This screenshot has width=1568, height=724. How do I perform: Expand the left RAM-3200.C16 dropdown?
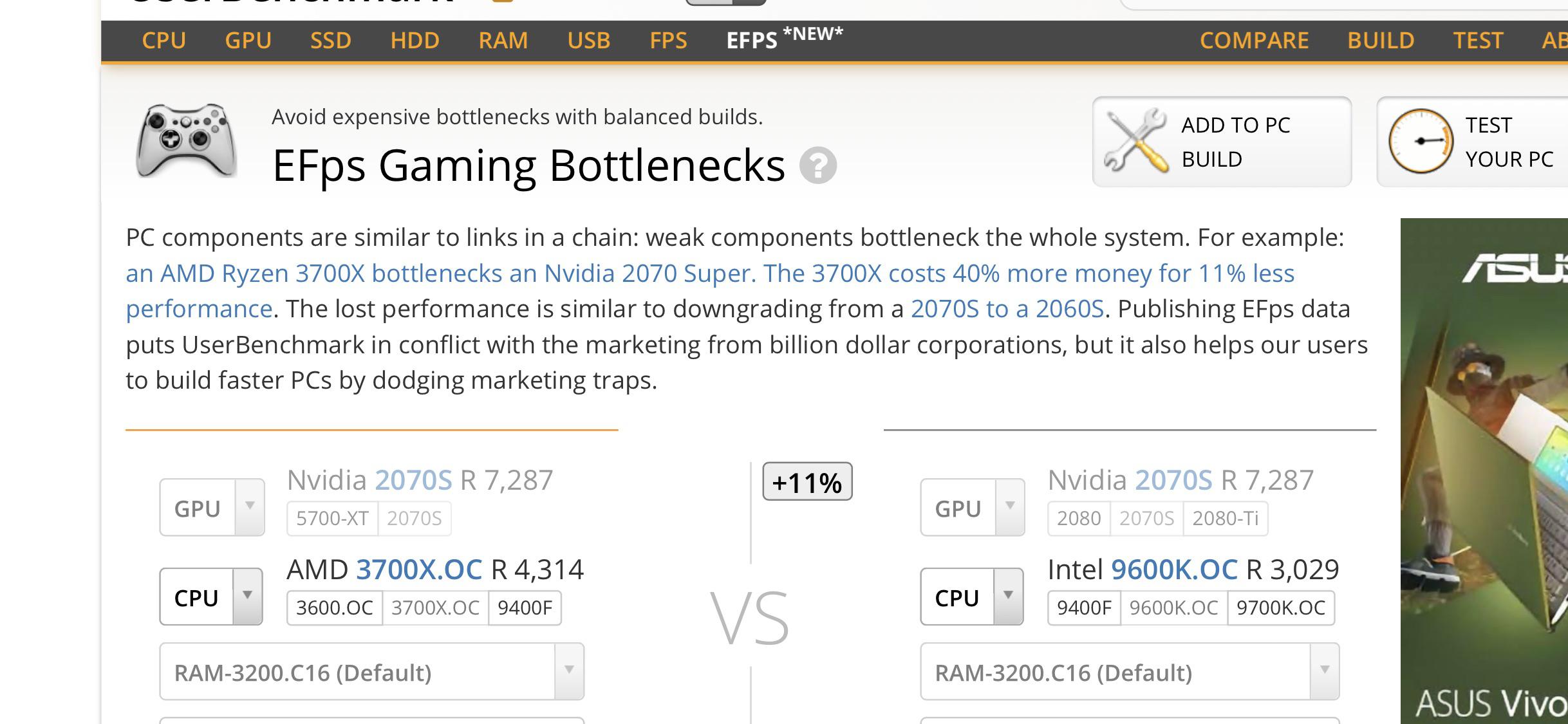[x=371, y=672]
